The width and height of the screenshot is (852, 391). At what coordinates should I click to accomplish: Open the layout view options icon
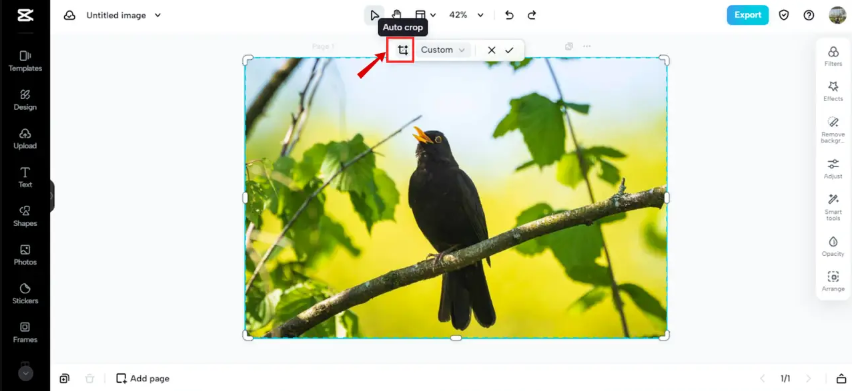pos(420,15)
